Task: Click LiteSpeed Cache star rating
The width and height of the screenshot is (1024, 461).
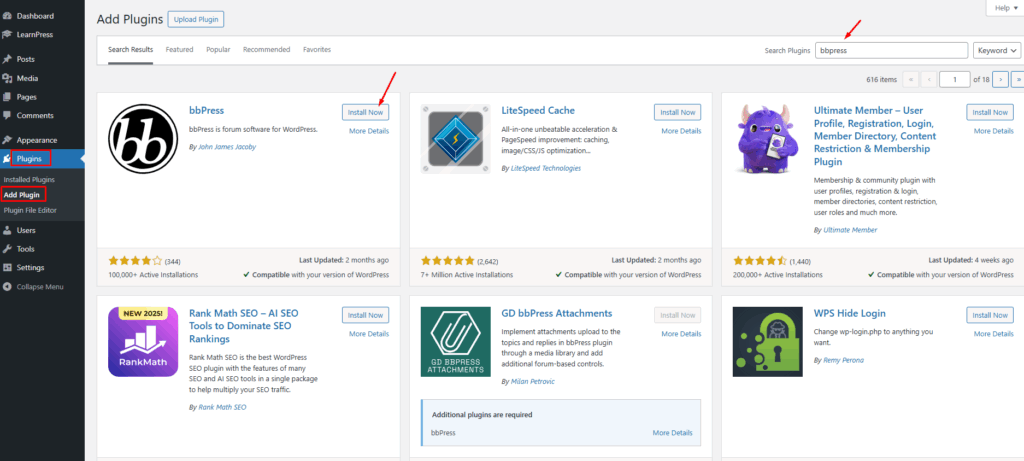Action: [x=448, y=260]
